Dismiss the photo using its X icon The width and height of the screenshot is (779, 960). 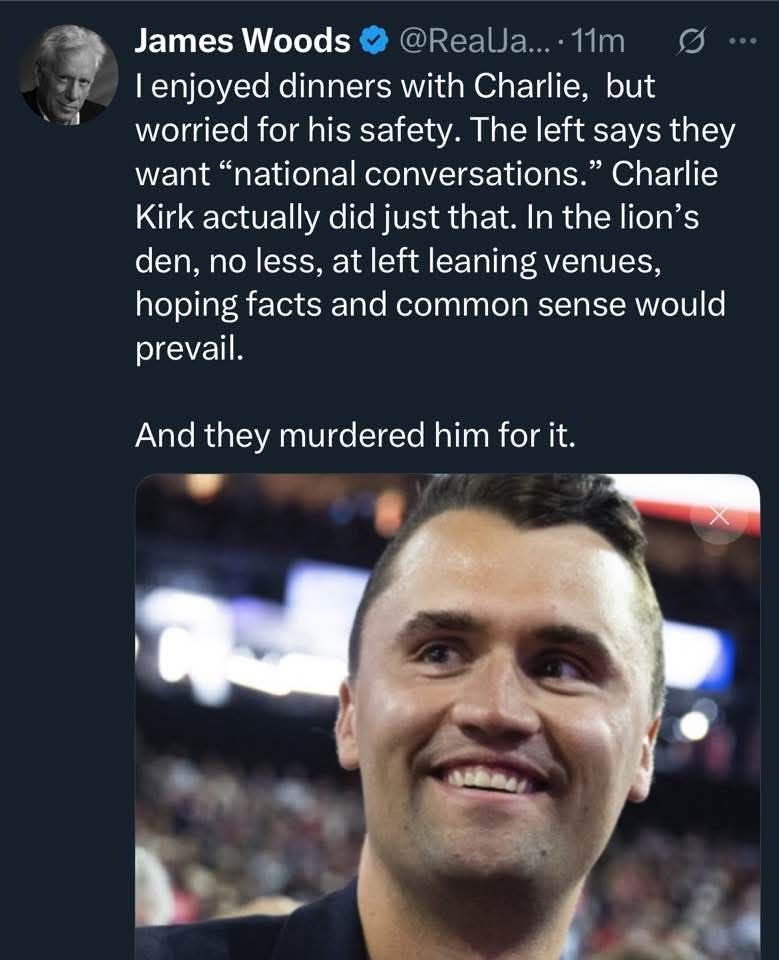718,516
